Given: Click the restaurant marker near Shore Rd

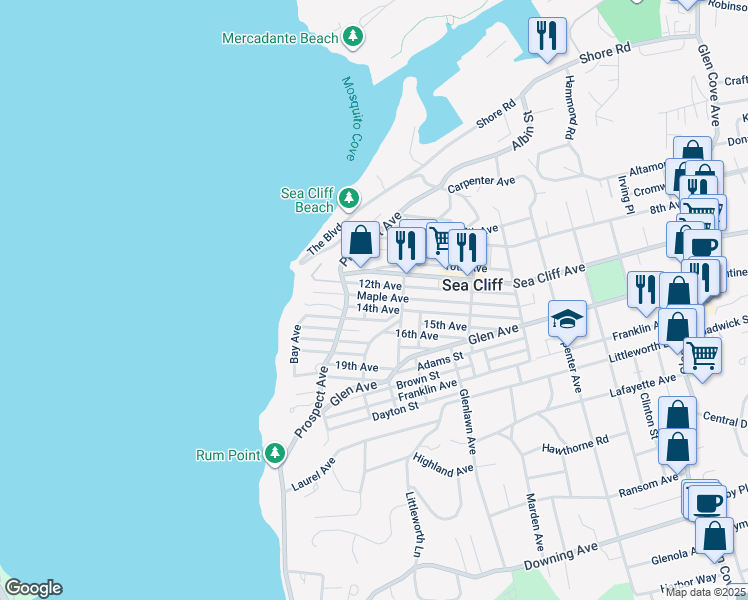Looking at the screenshot, I should click(x=547, y=36).
